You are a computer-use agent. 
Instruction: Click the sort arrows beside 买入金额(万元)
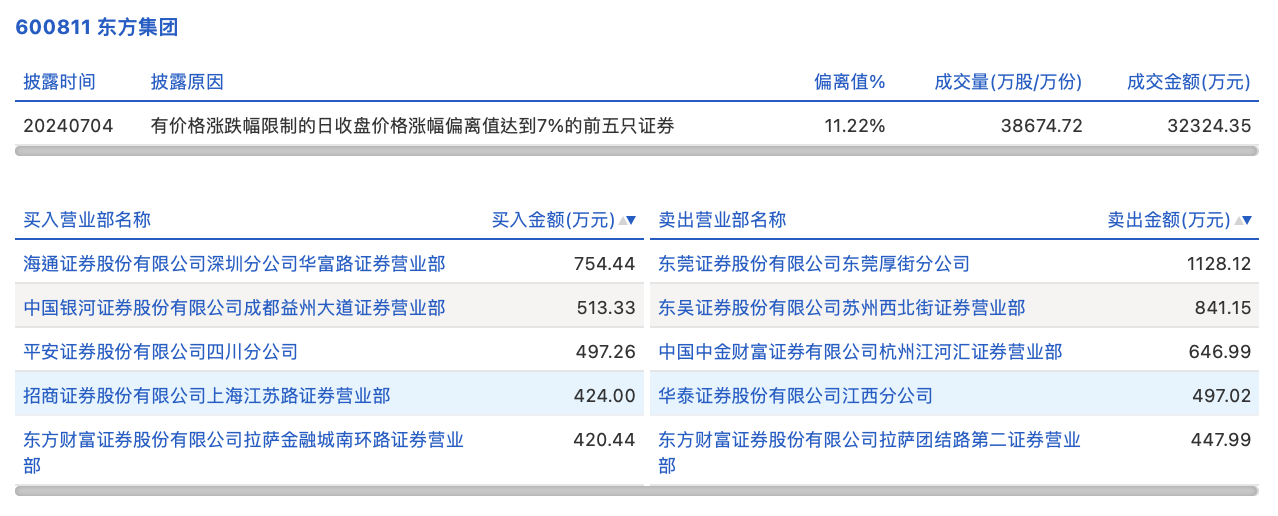click(x=627, y=220)
